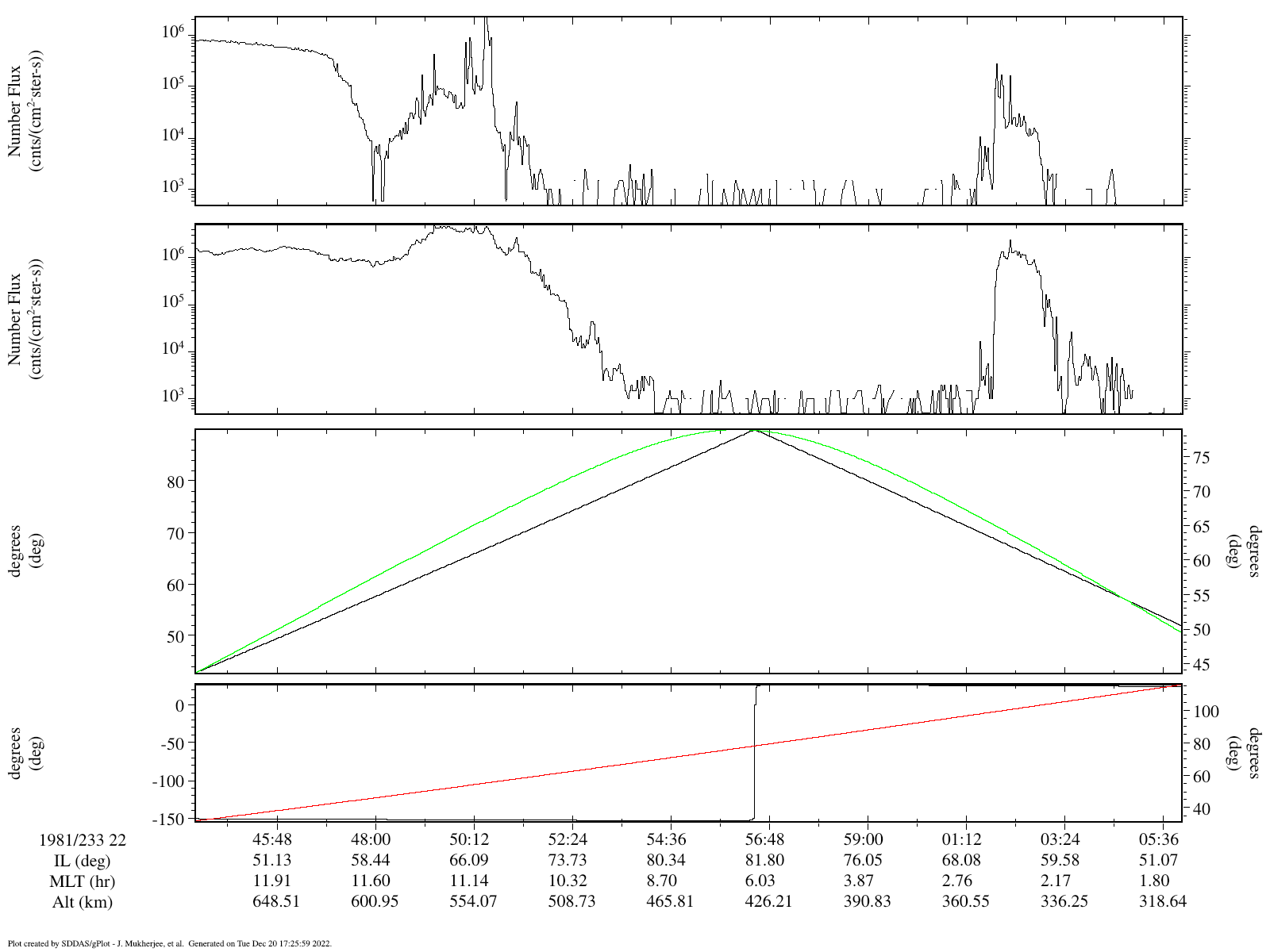
Task: Select the IL (deg) row label
Action: [x=83, y=861]
